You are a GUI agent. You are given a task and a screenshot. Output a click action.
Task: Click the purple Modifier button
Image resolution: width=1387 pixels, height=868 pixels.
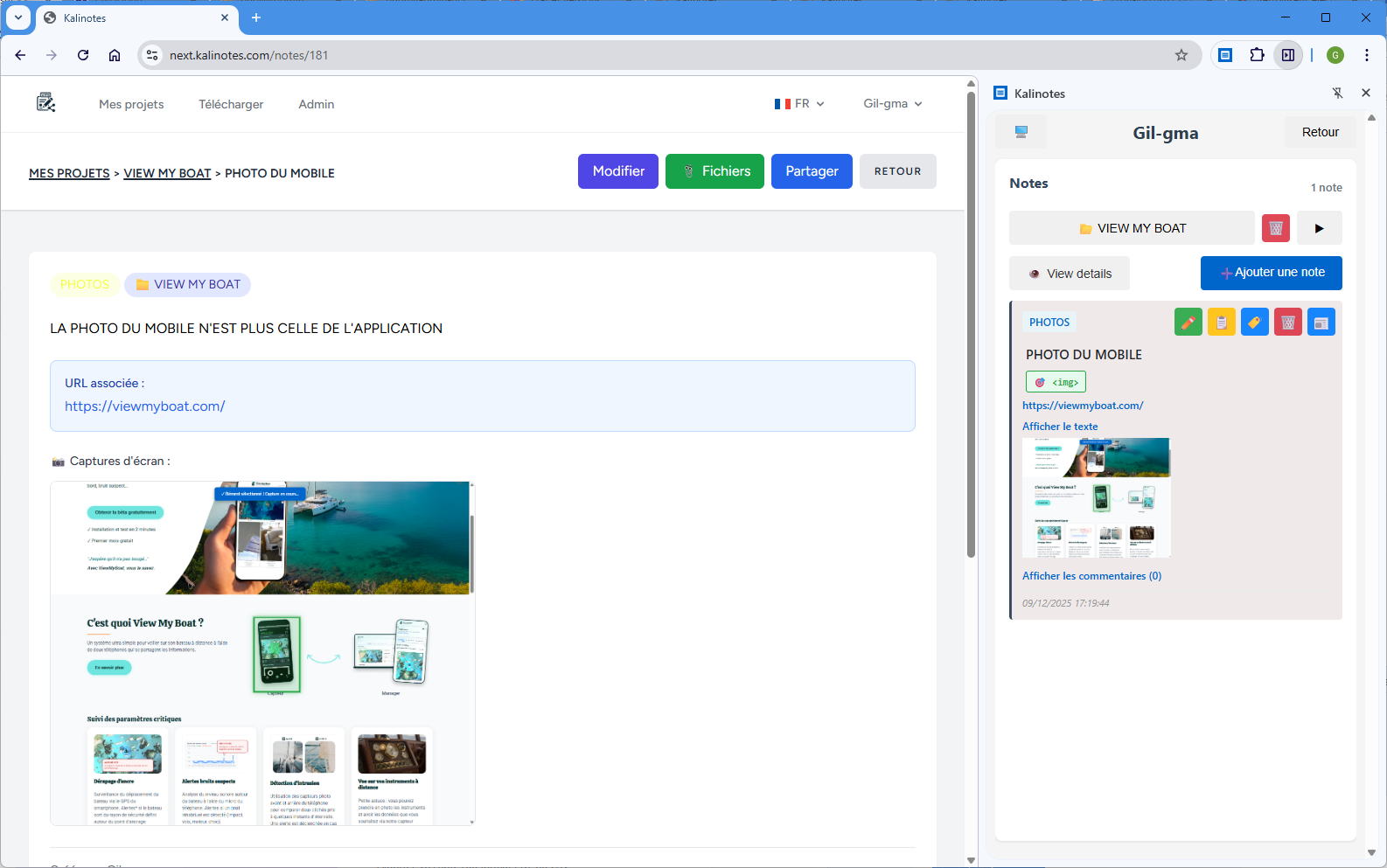[x=618, y=171]
